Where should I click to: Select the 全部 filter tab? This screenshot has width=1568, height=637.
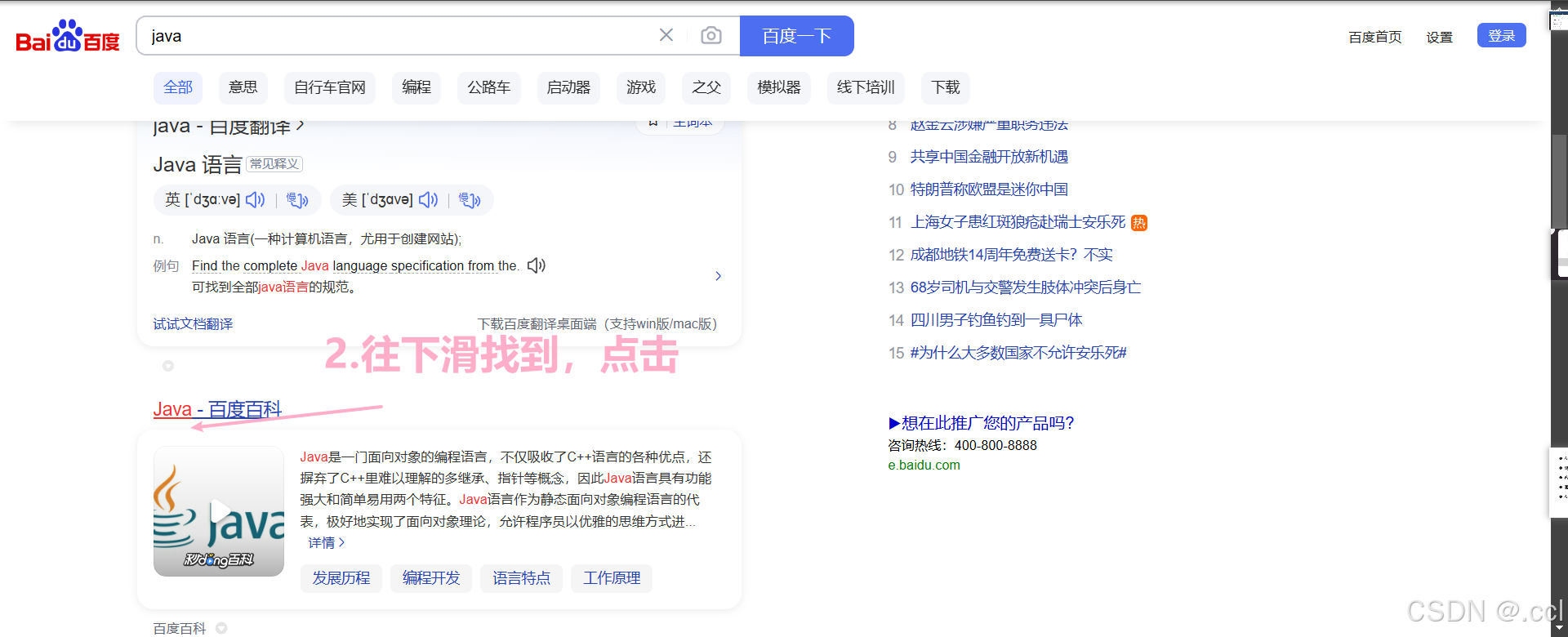click(x=178, y=87)
